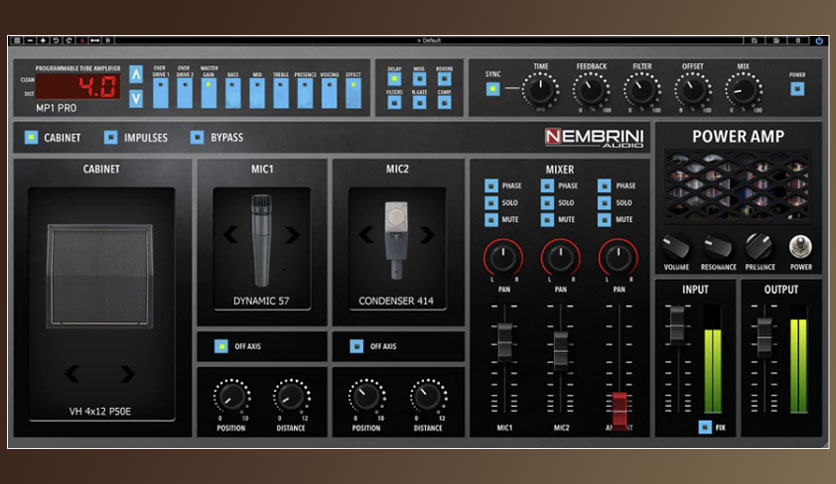Viewport: 836px width, 484px height.
Task: Click the blue power icon at top right
Action: (x=819, y=41)
